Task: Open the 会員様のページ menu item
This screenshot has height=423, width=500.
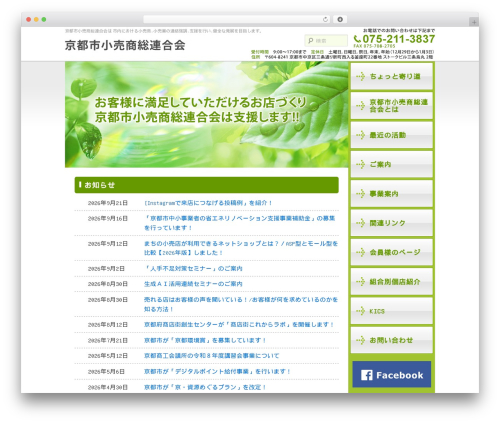Action: [x=392, y=252]
